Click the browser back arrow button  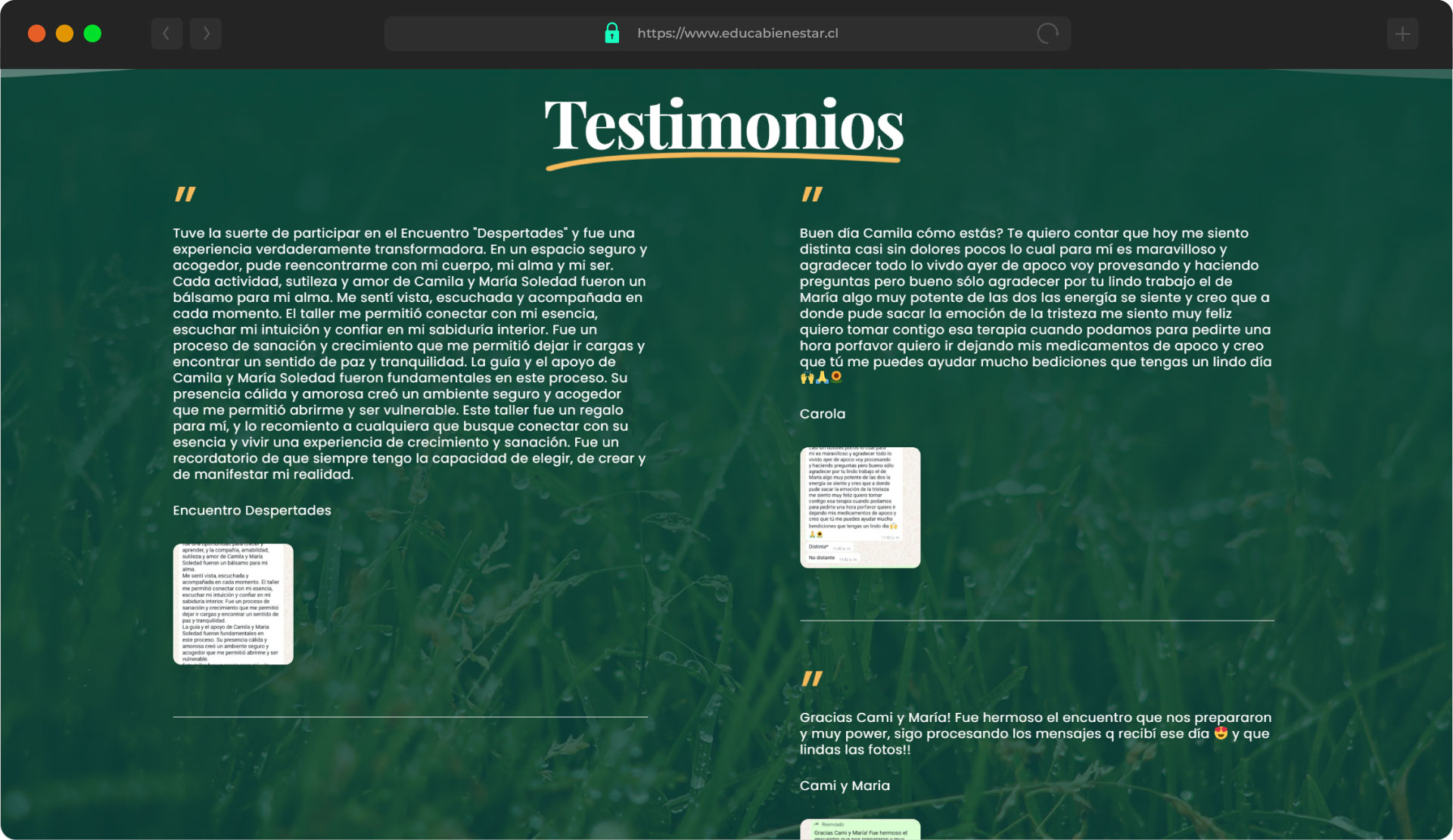click(166, 33)
